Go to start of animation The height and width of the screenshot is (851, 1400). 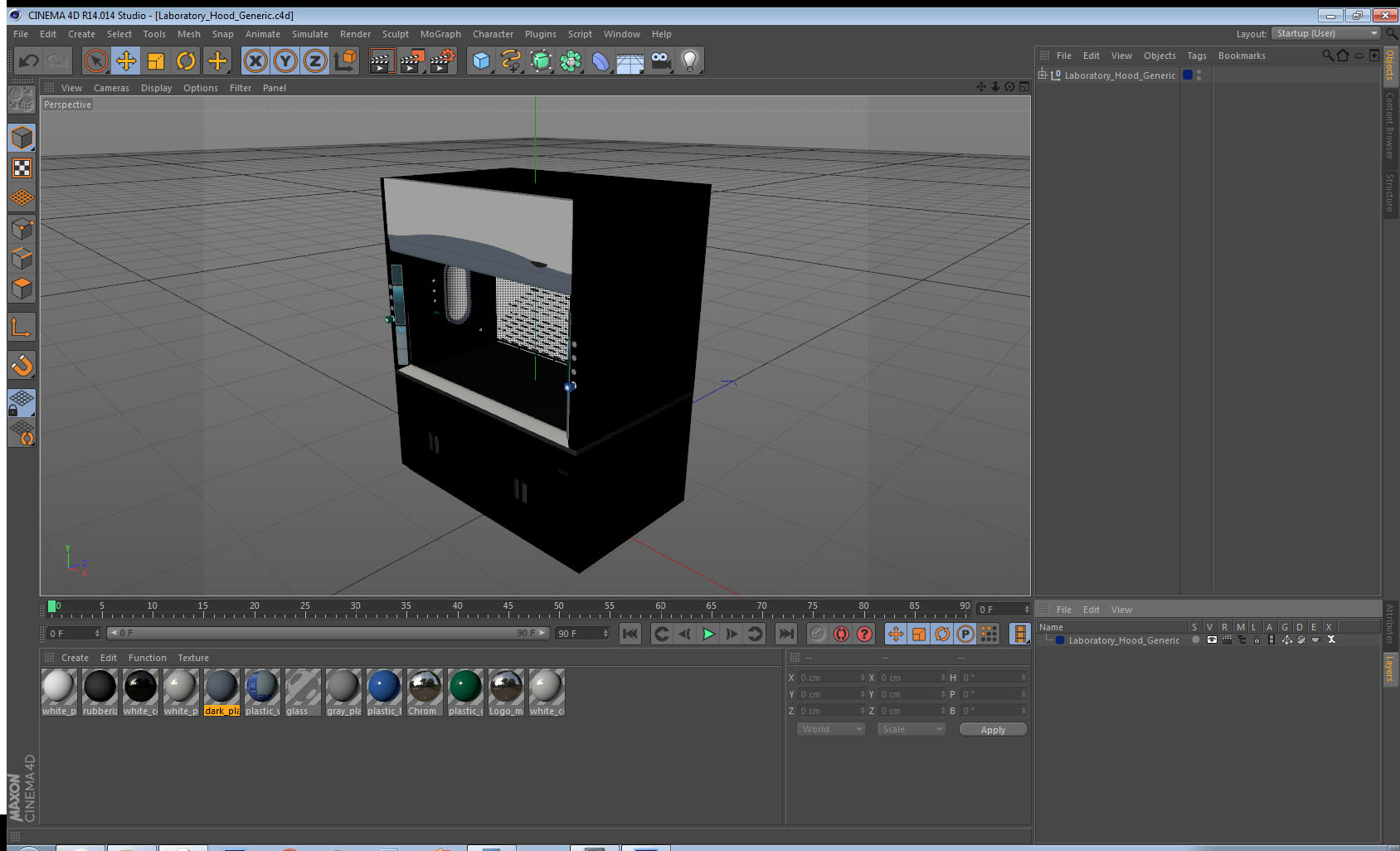click(630, 634)
